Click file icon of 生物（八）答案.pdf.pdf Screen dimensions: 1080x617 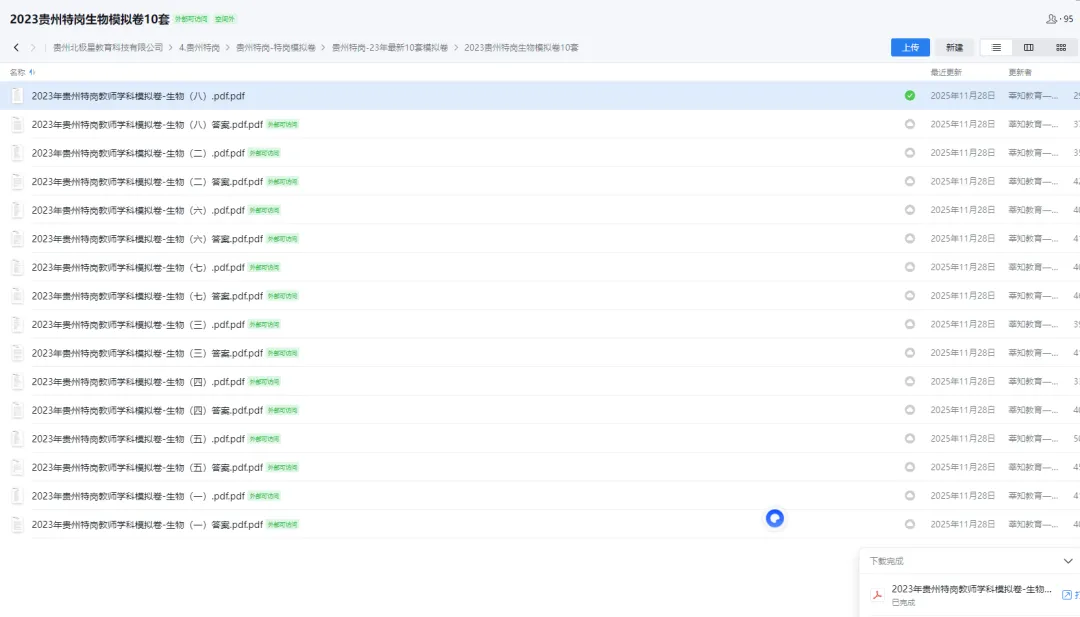(17, 125)
